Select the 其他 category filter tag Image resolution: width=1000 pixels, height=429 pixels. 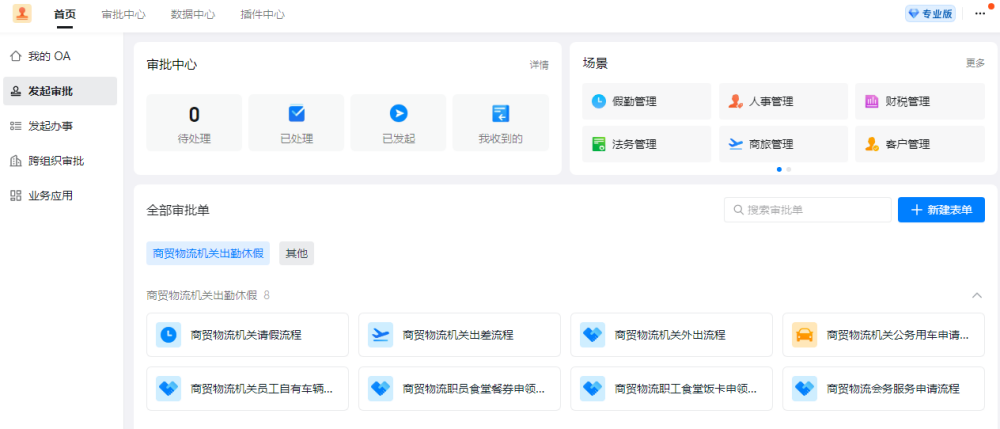[296, 254]
